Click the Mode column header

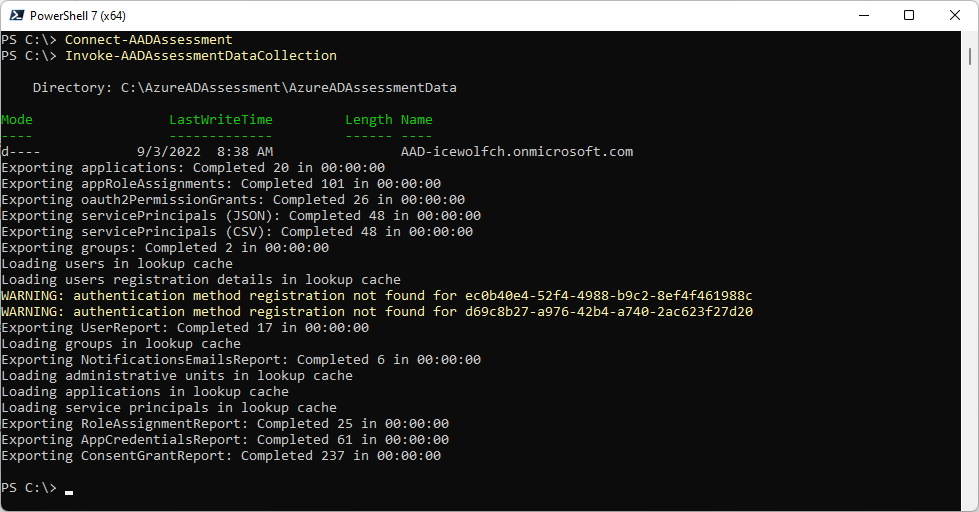17,120
